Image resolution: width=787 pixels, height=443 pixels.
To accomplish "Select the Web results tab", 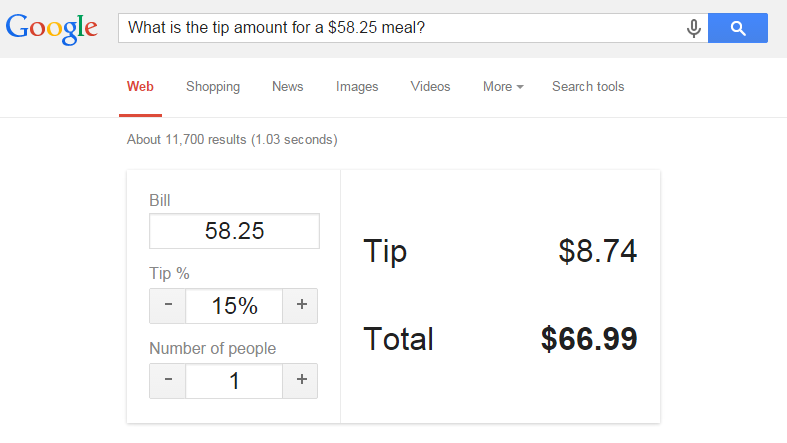I will point(140,87).
